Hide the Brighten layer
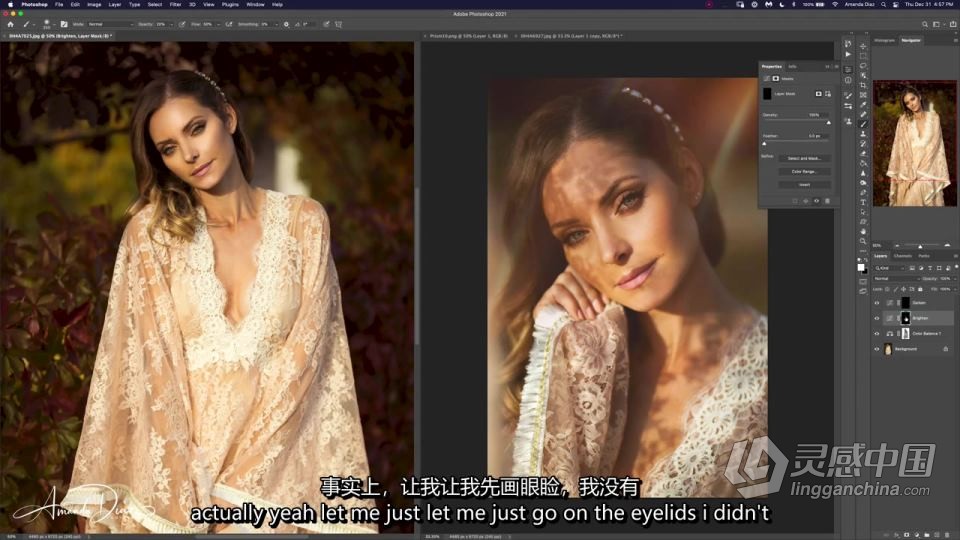 [x=877, y=318]
